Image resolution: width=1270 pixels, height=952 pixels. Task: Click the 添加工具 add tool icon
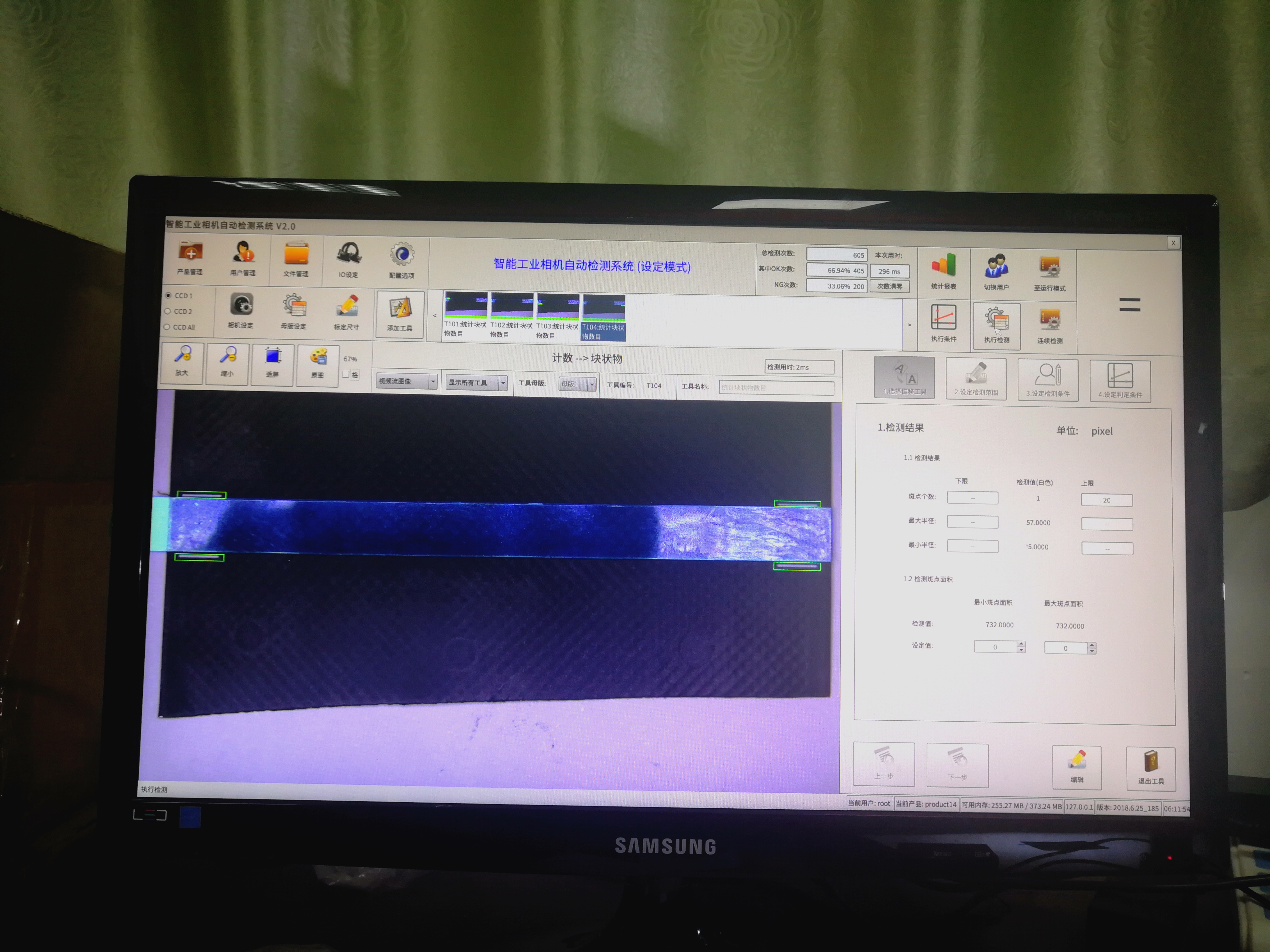click(x=400, y=314)
